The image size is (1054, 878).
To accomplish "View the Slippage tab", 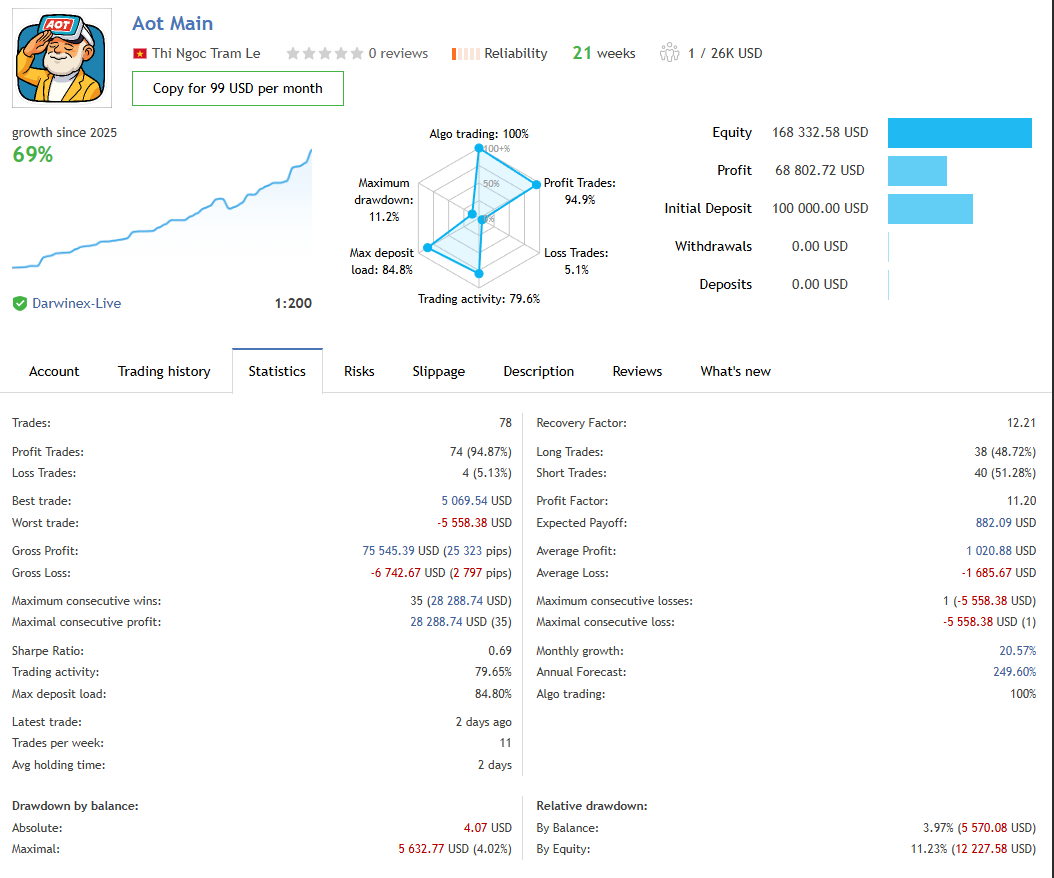I will pos(438,371).
